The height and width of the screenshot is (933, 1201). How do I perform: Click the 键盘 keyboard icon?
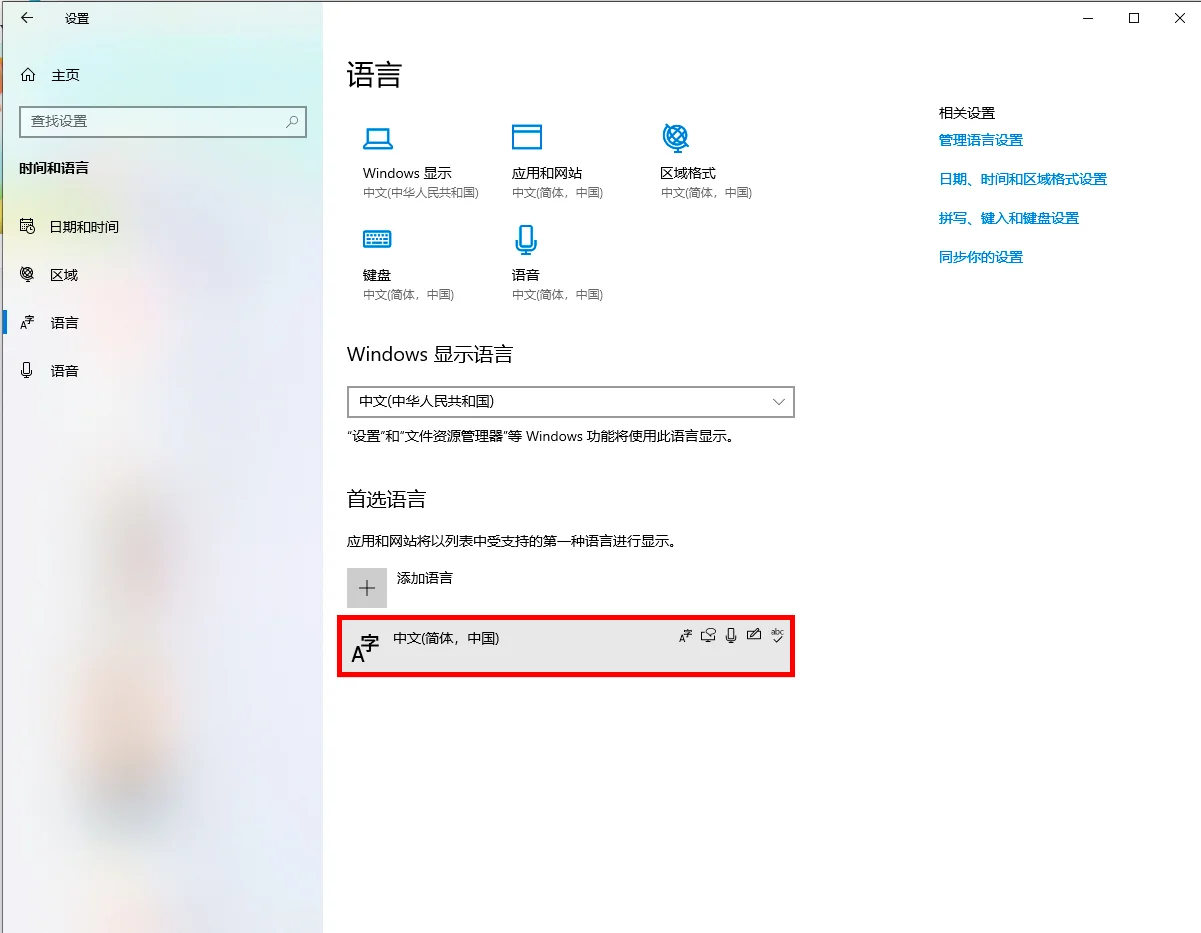tap(377, 239)
